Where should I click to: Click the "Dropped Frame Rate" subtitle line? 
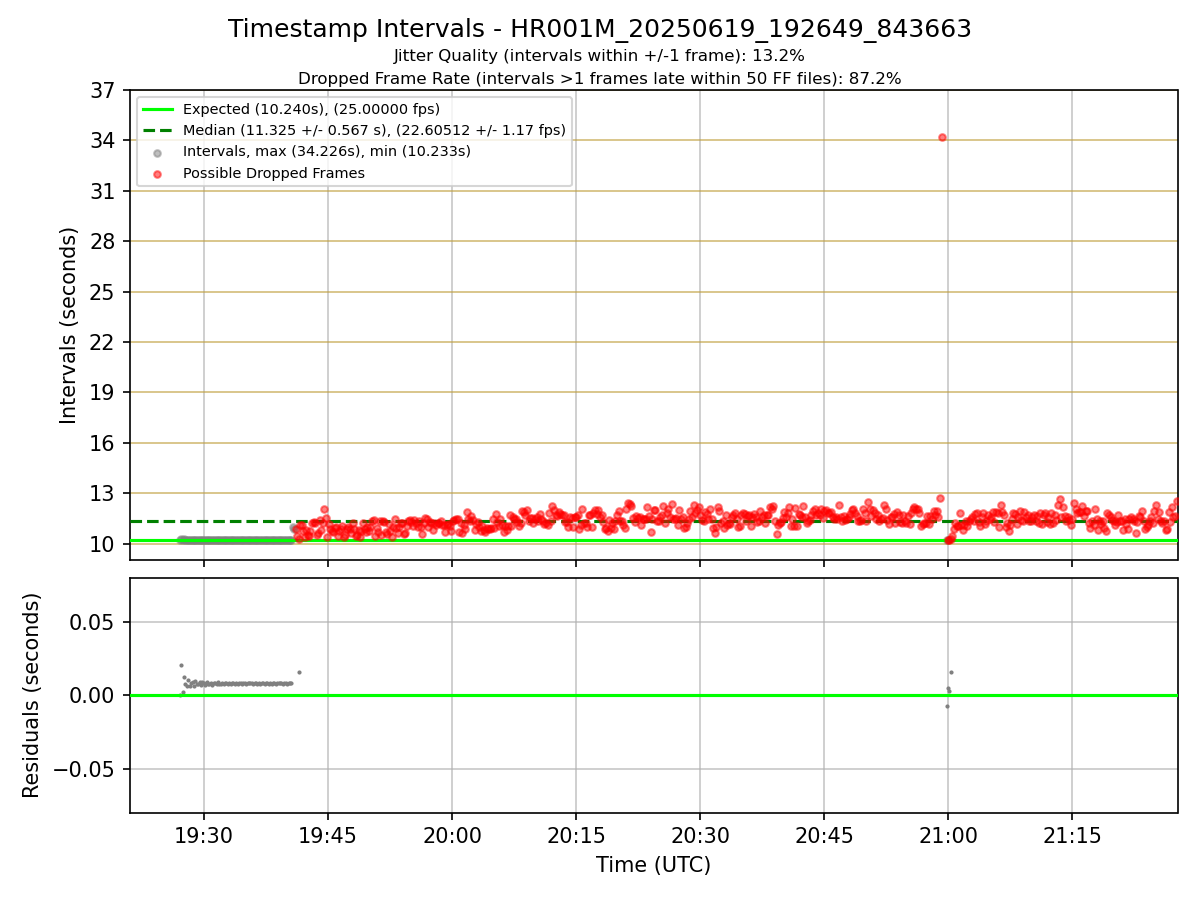tap(600, 78)
